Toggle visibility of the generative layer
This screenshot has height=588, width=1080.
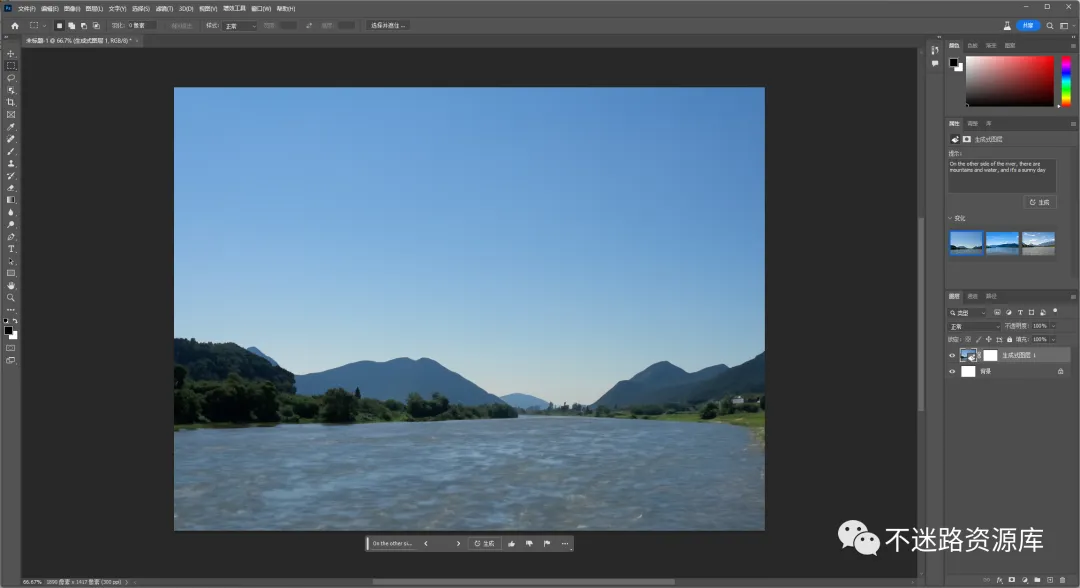tap(952, 355)
